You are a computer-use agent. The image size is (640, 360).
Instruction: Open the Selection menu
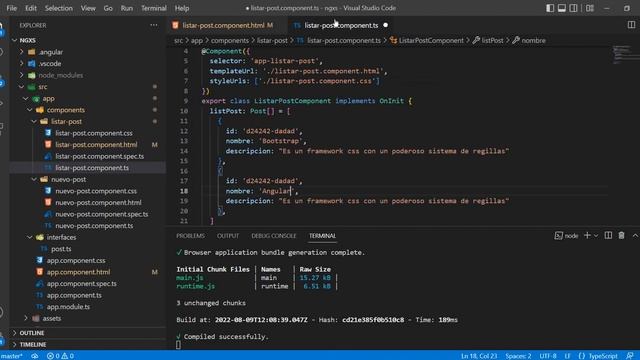click(x=59, y=8)
